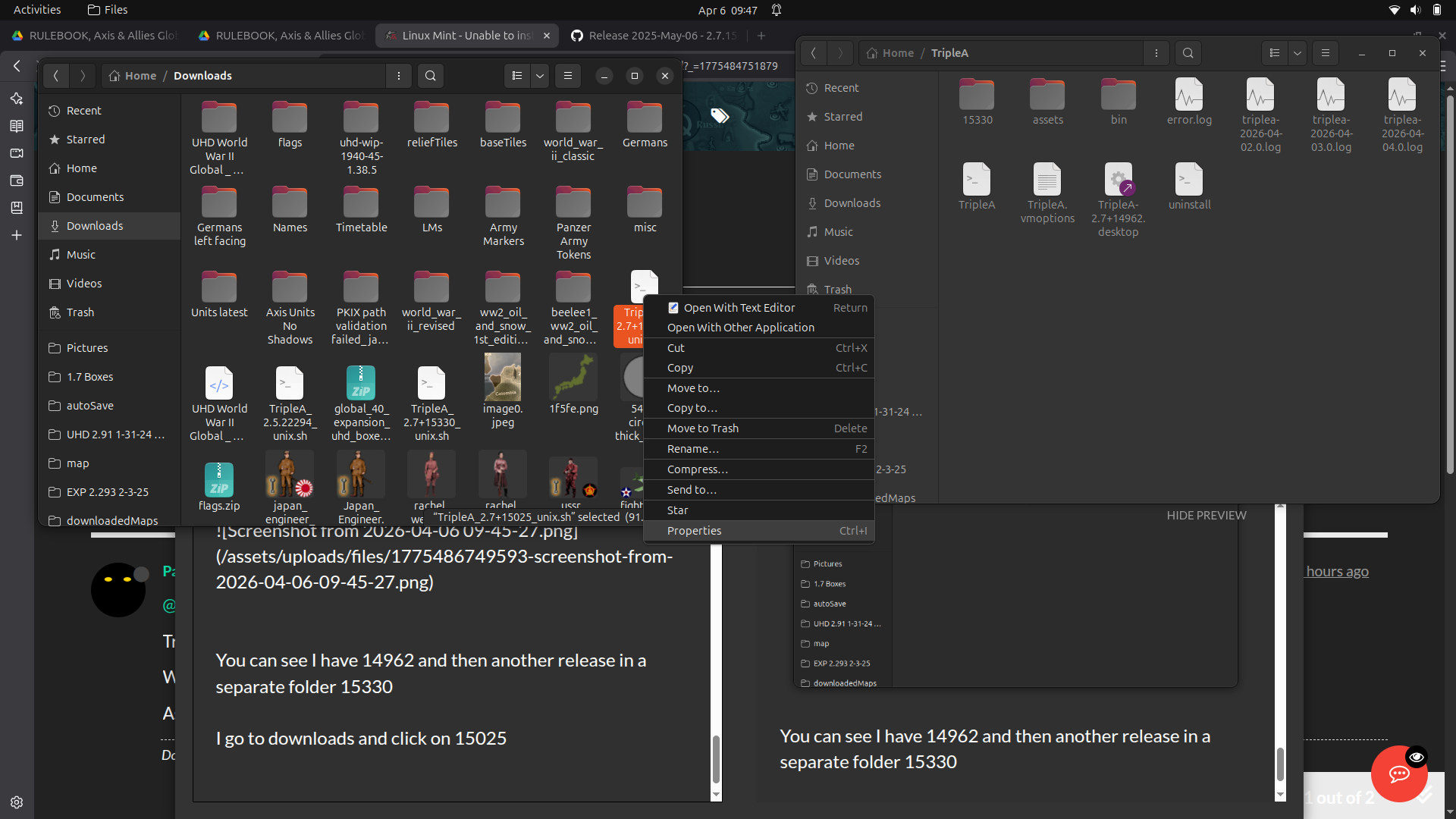Click the search icon in the TripleA window
Screen dimensions: 1456x819
click(1188, 53)
